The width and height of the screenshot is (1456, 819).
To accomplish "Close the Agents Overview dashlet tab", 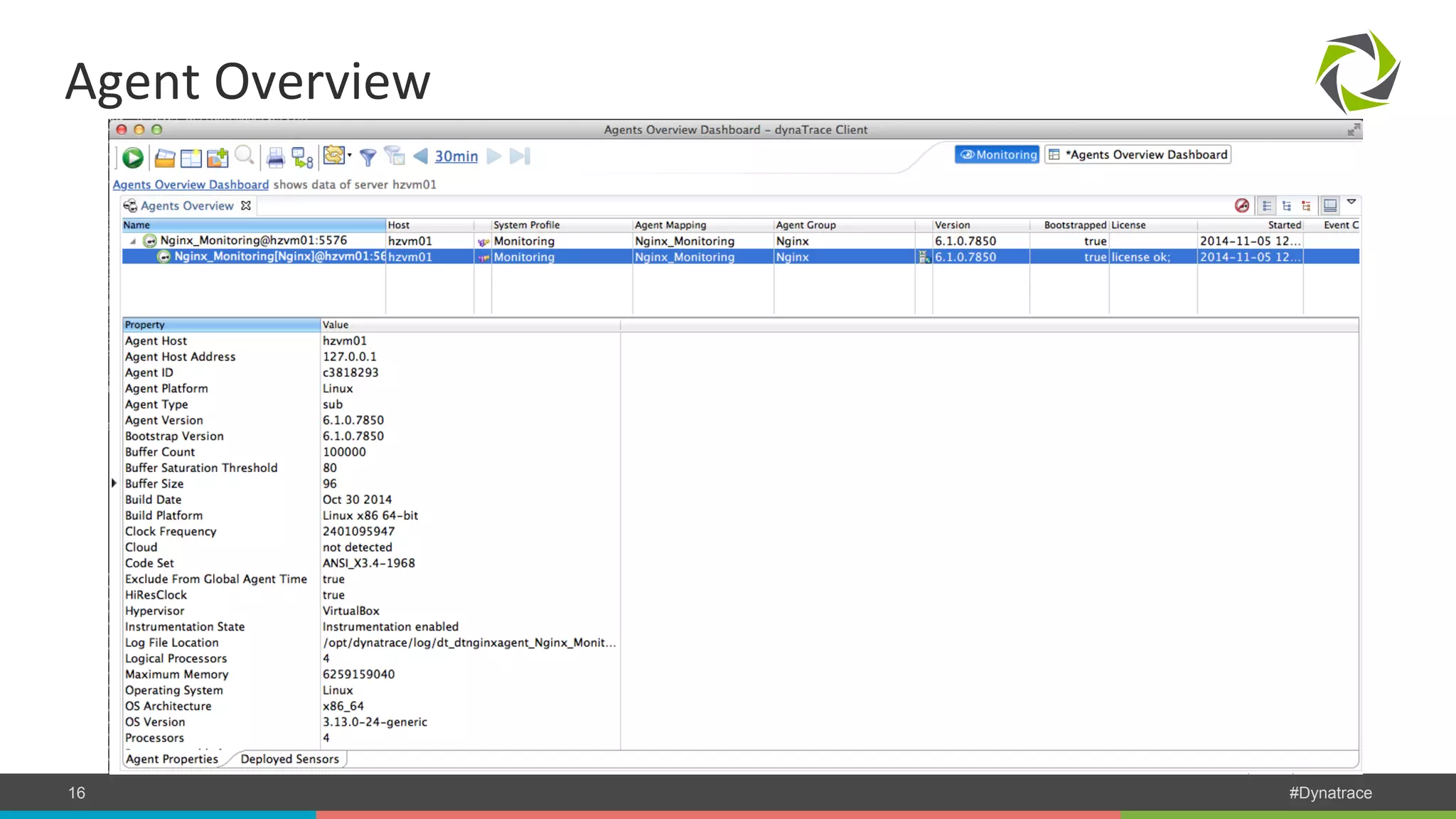I will click(246, 205).
